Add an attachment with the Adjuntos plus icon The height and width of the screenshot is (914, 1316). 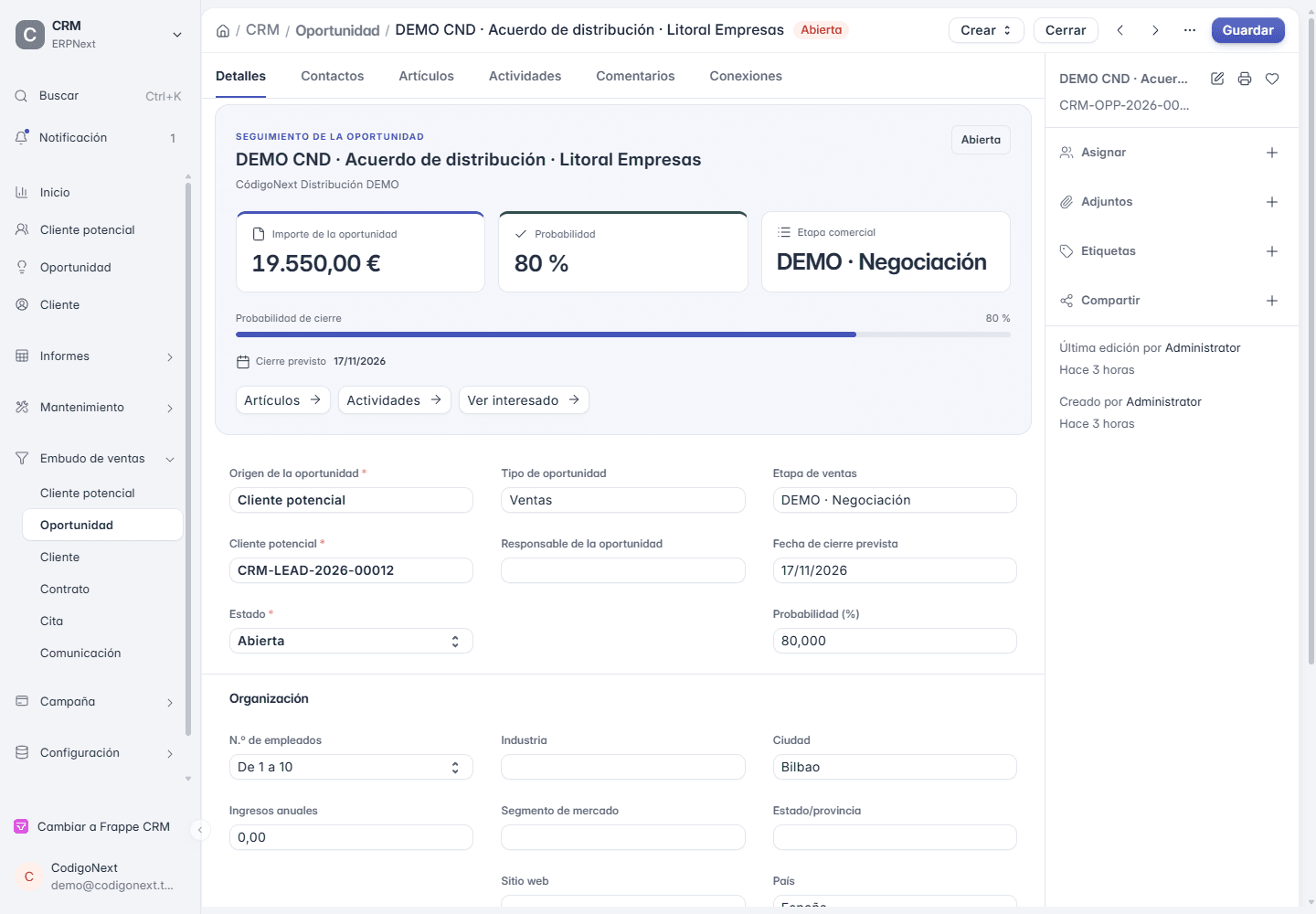pos(1272,202)
